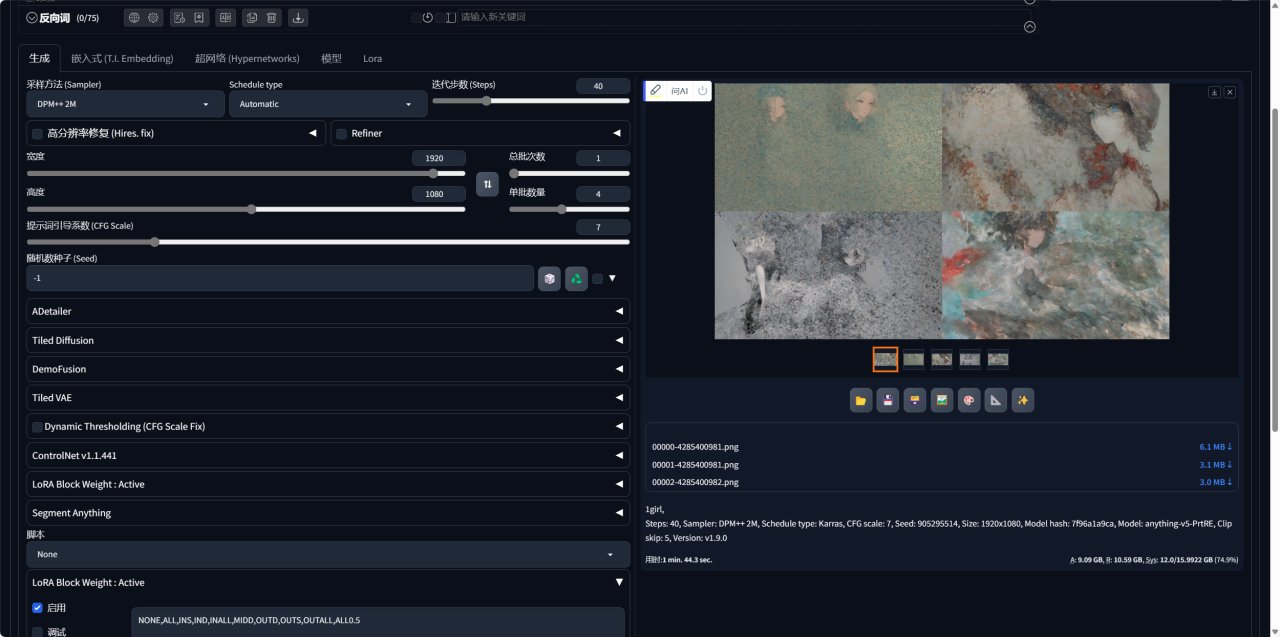Click the dice icon to randomize seed
Viewport: 1280px width, 637px height.
[x=549, y=279]
